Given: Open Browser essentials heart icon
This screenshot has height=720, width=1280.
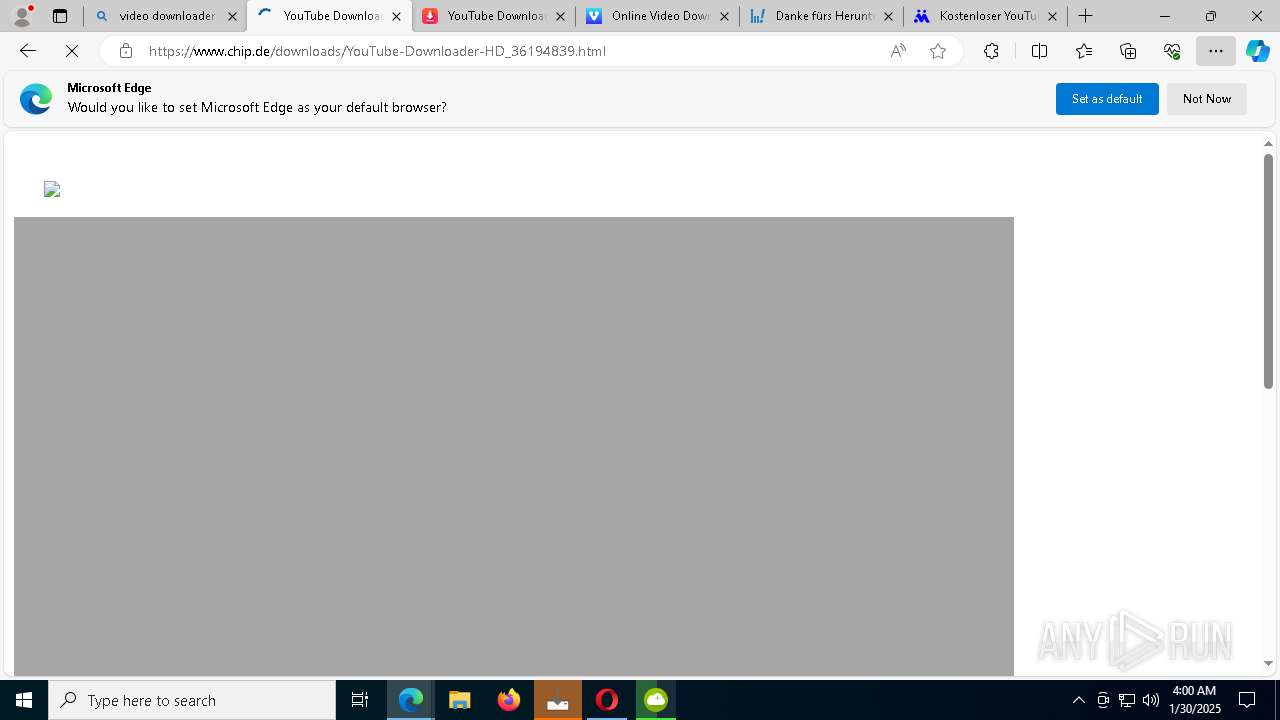Looking at the screenshot, I should click(1172, 51).
